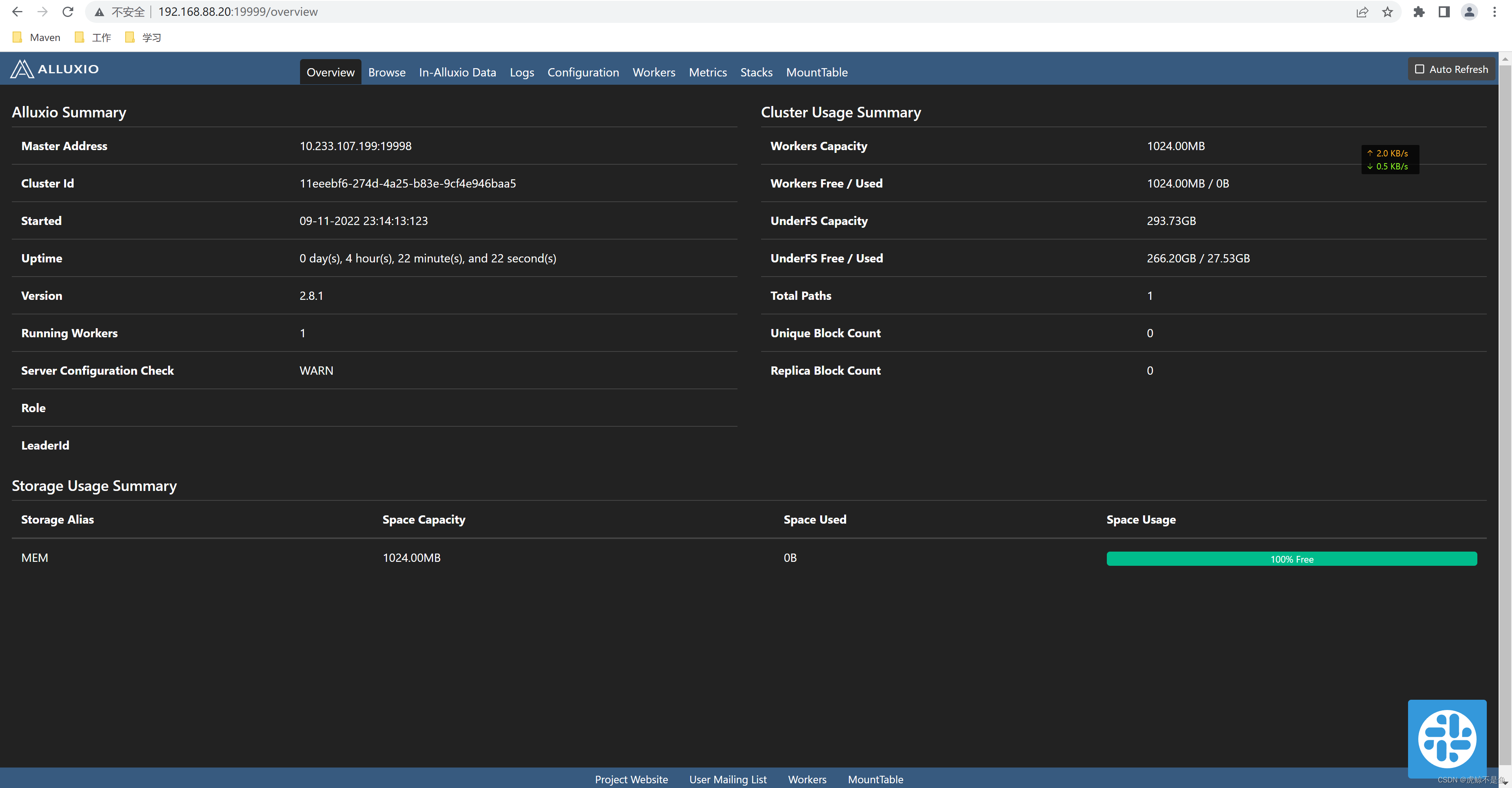
Task: Open the browser side panel icon
Action: click(x=1444, y=12)
